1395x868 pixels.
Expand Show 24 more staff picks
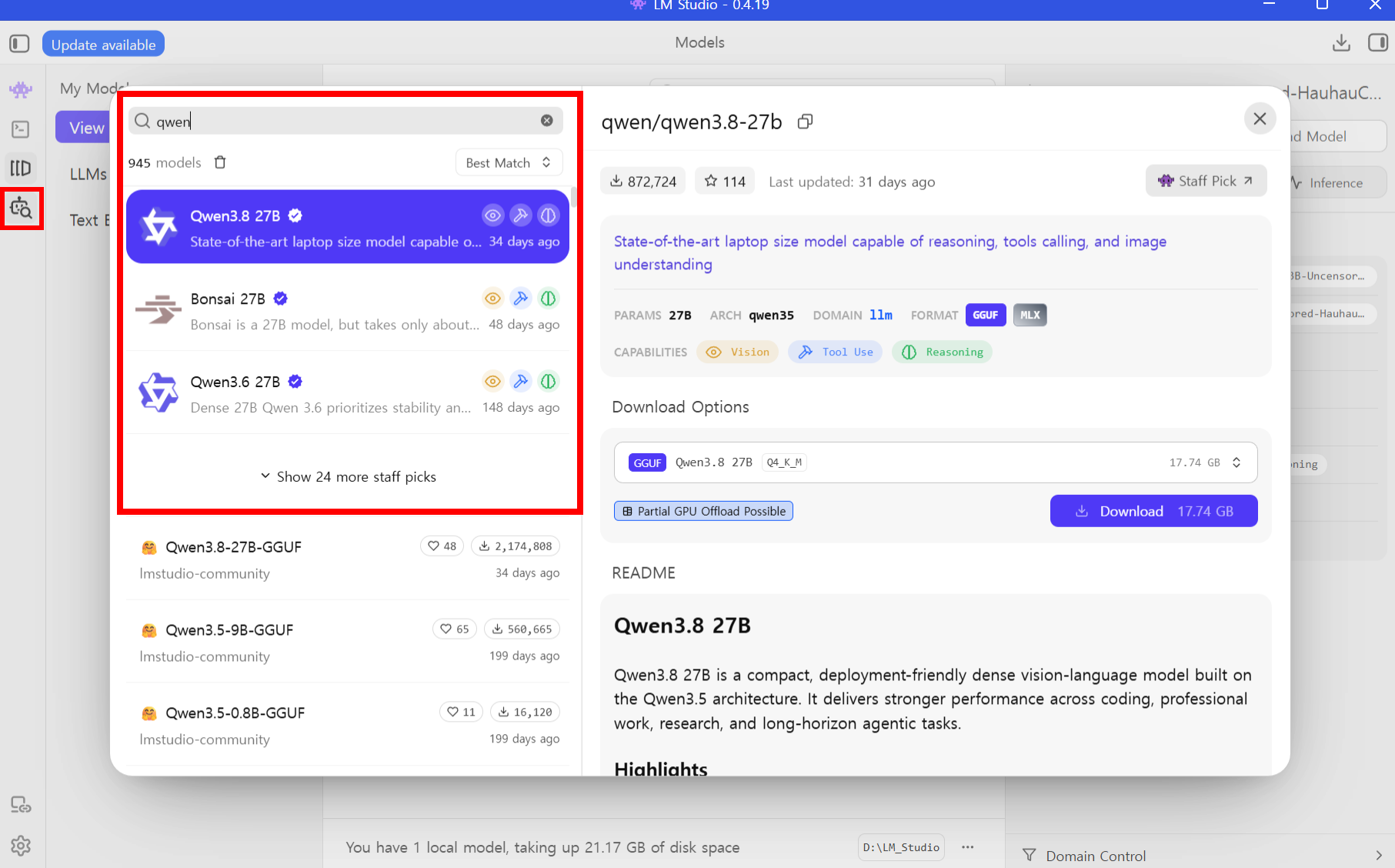click(x=348, y=477)
